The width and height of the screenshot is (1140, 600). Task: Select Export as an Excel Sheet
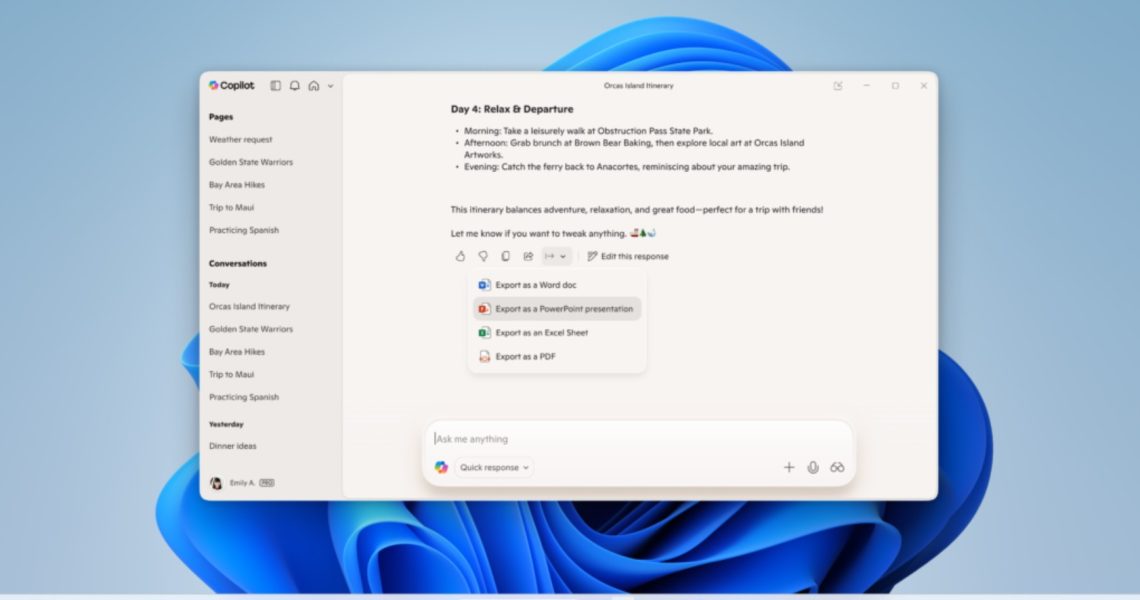coord(541,333)
